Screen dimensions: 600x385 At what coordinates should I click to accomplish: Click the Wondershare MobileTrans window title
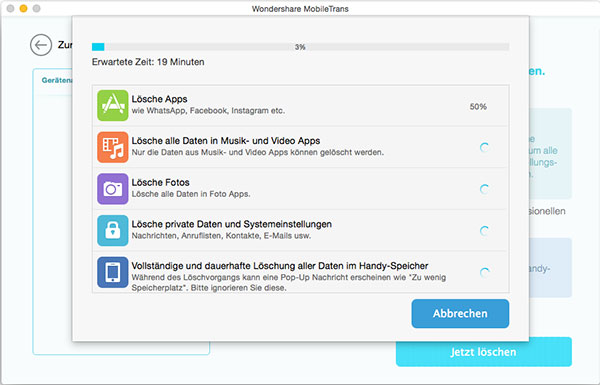(300, 9)
